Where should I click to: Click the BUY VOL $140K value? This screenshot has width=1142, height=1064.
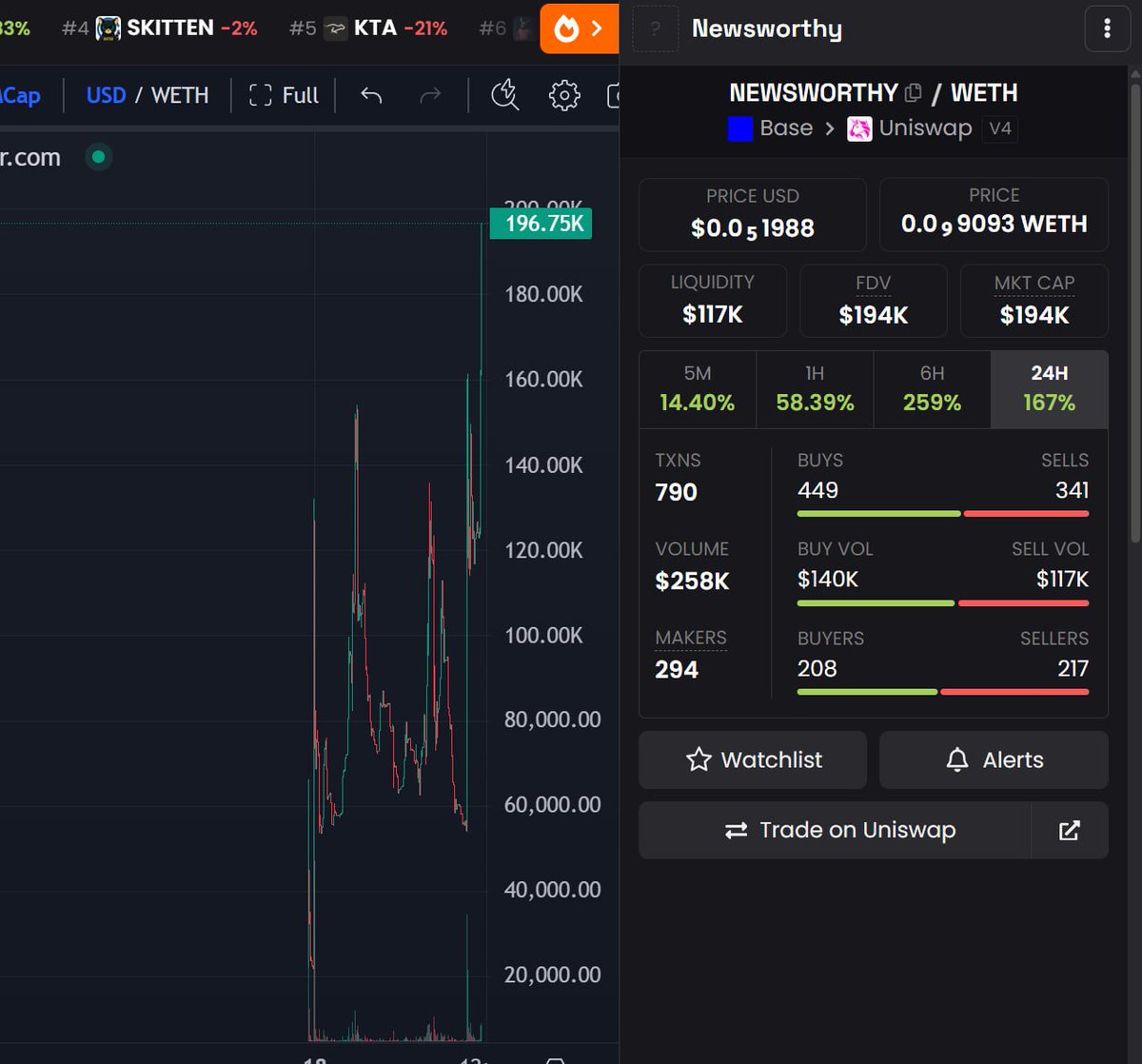(828, 579)
